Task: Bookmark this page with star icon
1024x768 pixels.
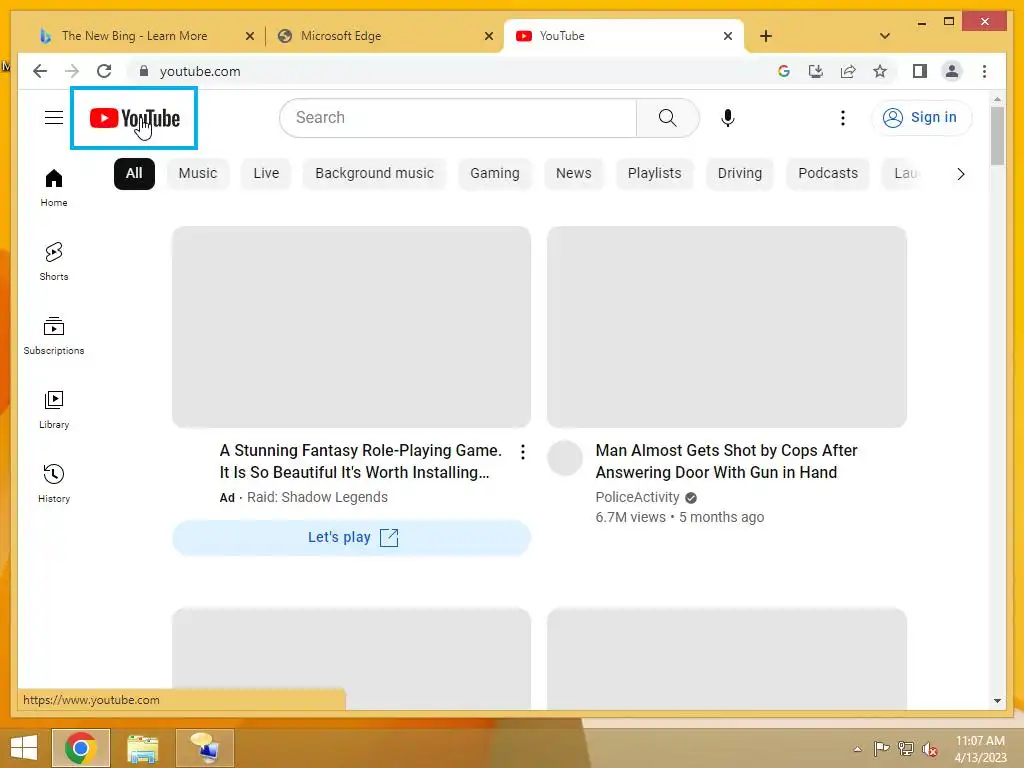Action: tap(880, 71)
